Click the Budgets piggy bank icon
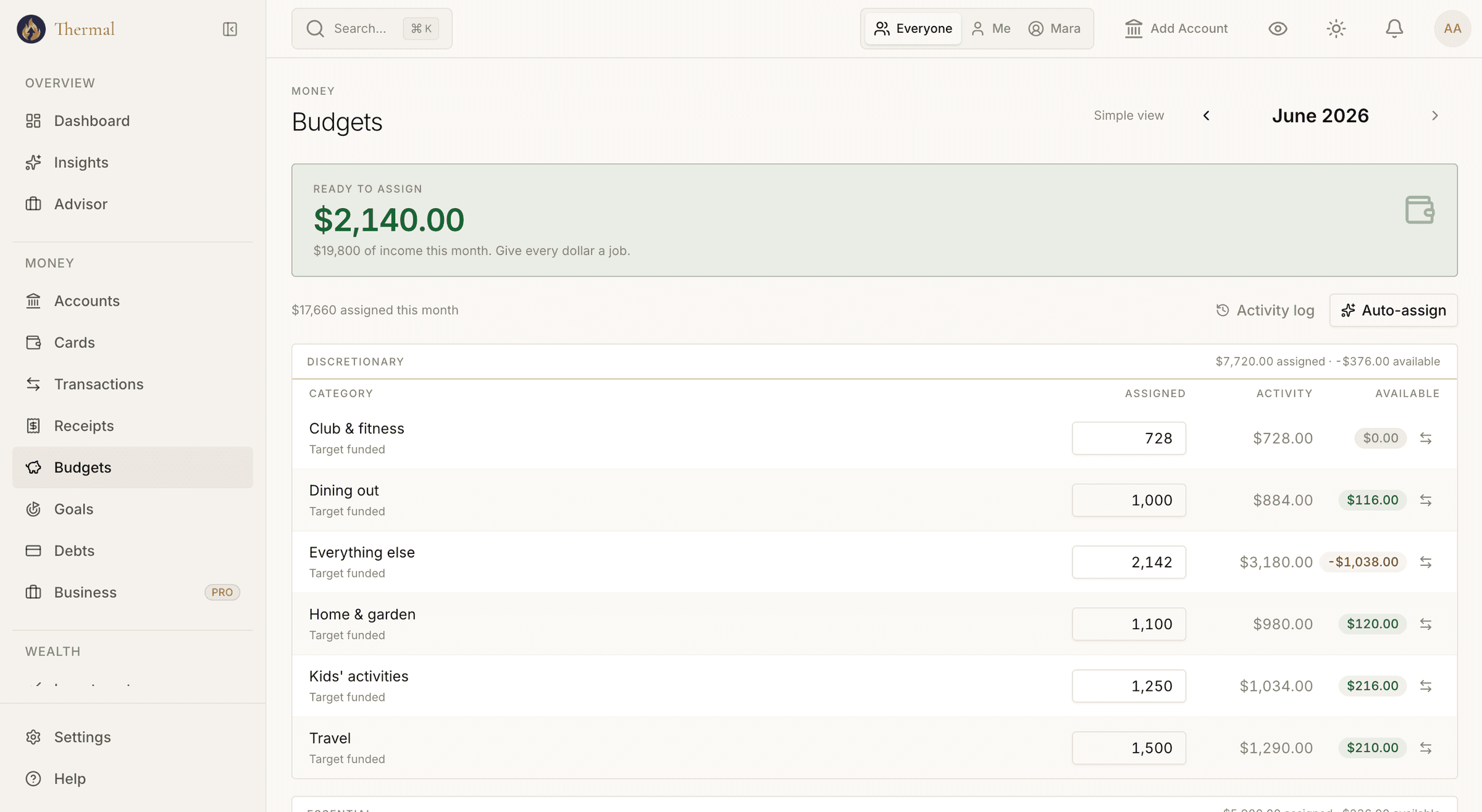 click(x=33, y=467)
